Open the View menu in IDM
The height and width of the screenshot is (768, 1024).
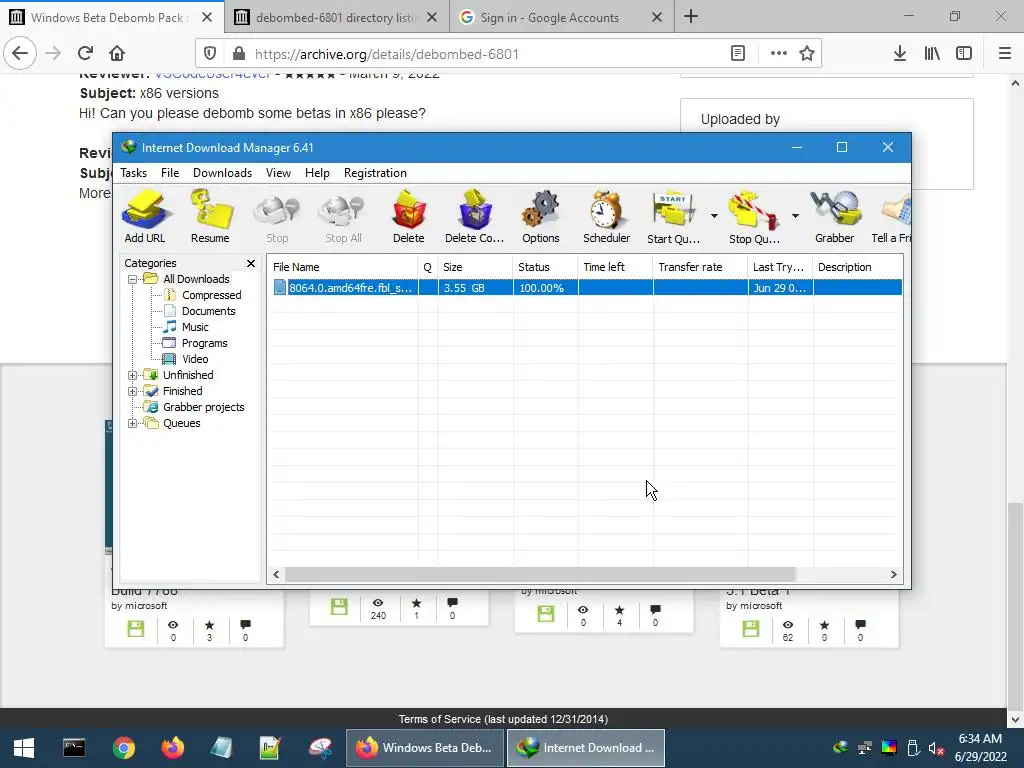(278, 173)
